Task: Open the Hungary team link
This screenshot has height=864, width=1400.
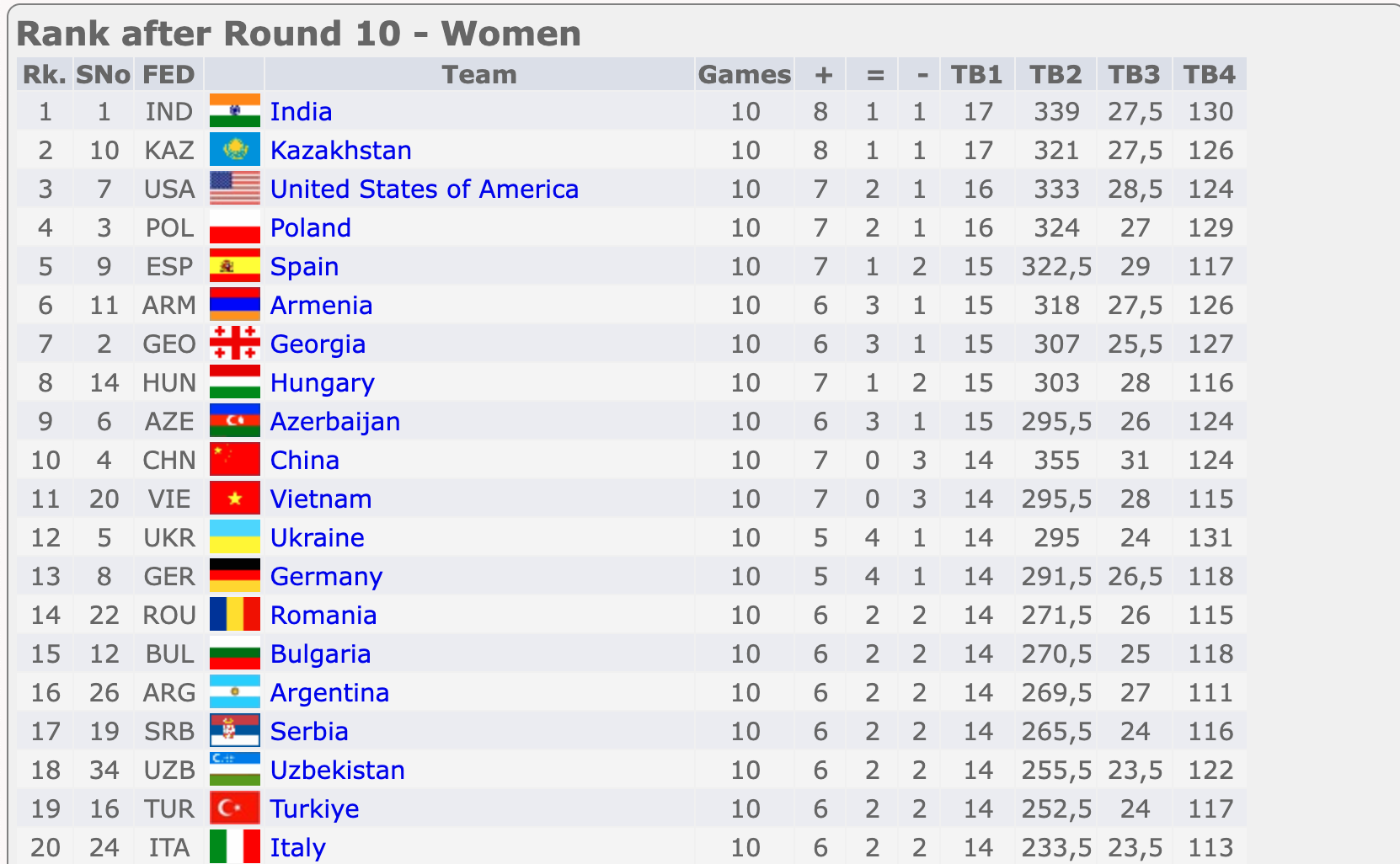Action: pos(322,384)
